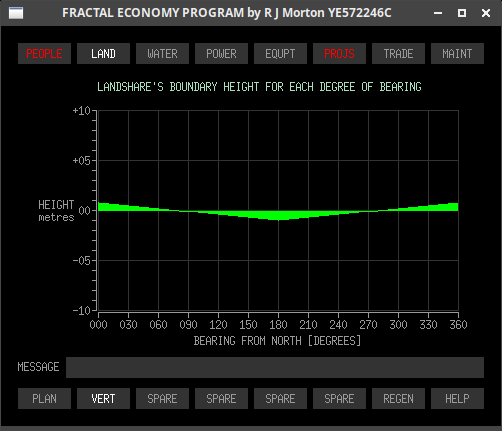Click the SPARE button next to VERT
This screenshot has height=431, width=502.
tap(162, 398)
